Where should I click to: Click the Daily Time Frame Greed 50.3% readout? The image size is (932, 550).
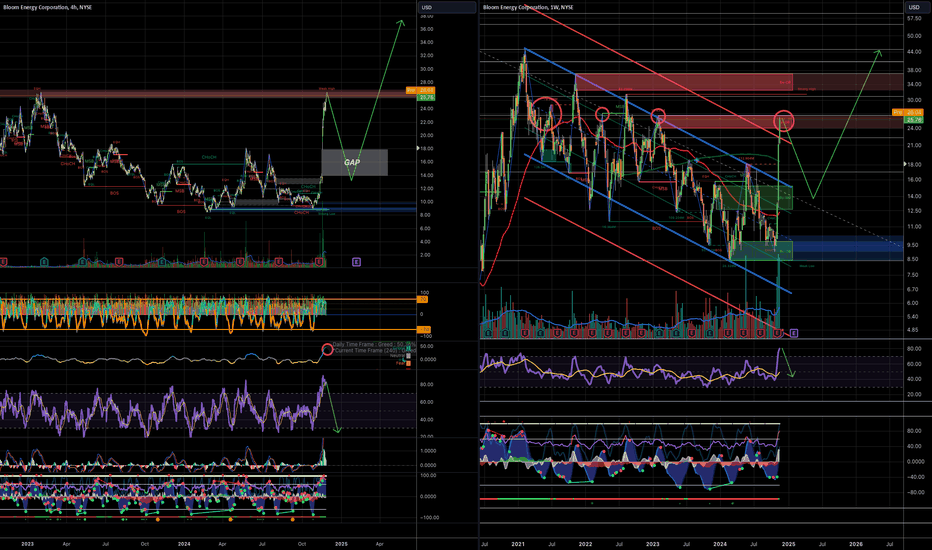[373, 344]
